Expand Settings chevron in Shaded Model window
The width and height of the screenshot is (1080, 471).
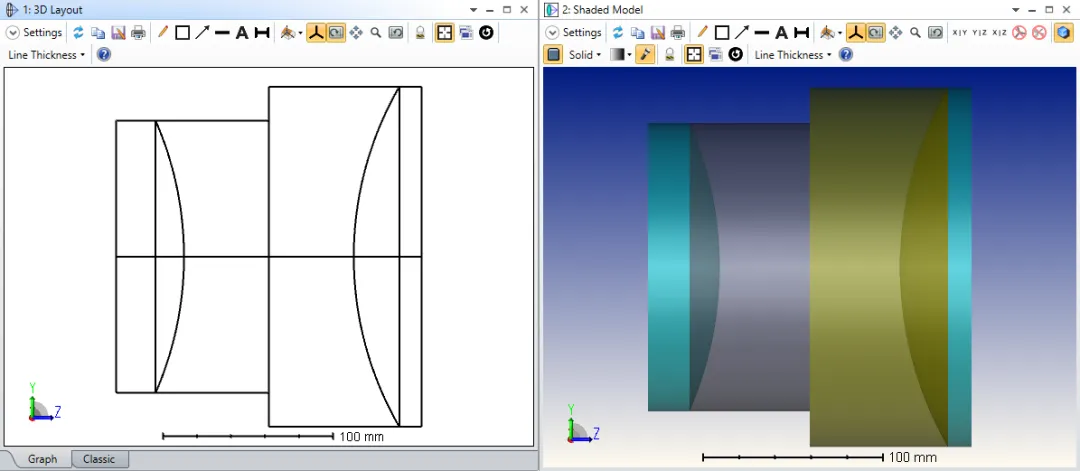(552, 32)
